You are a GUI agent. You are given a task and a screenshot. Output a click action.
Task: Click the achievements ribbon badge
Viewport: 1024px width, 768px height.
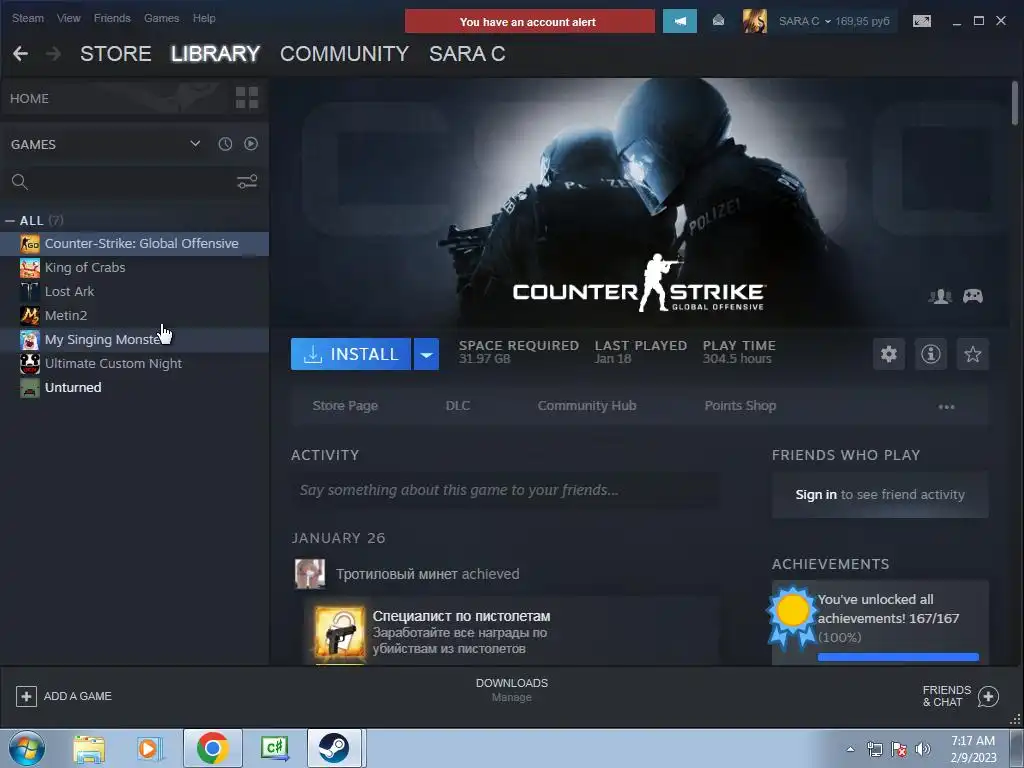(792, 616)
